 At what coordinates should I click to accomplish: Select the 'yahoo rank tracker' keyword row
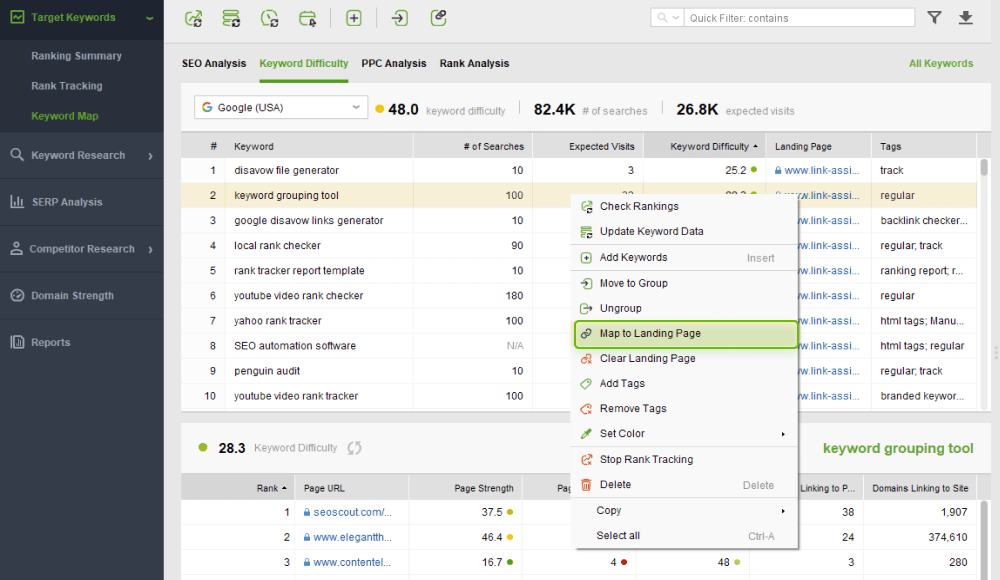[x=376, y=320]
